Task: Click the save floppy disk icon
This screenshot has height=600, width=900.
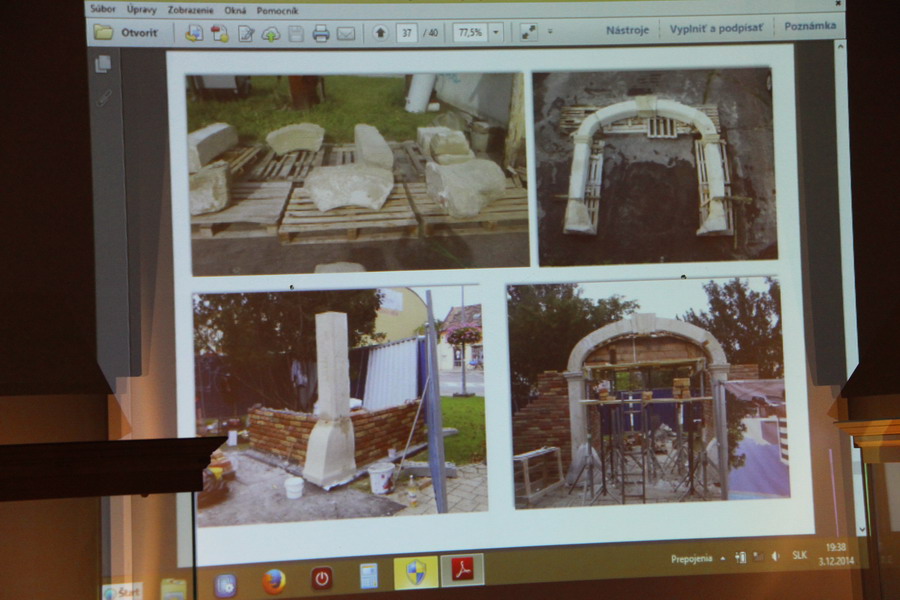Action: 296,34
